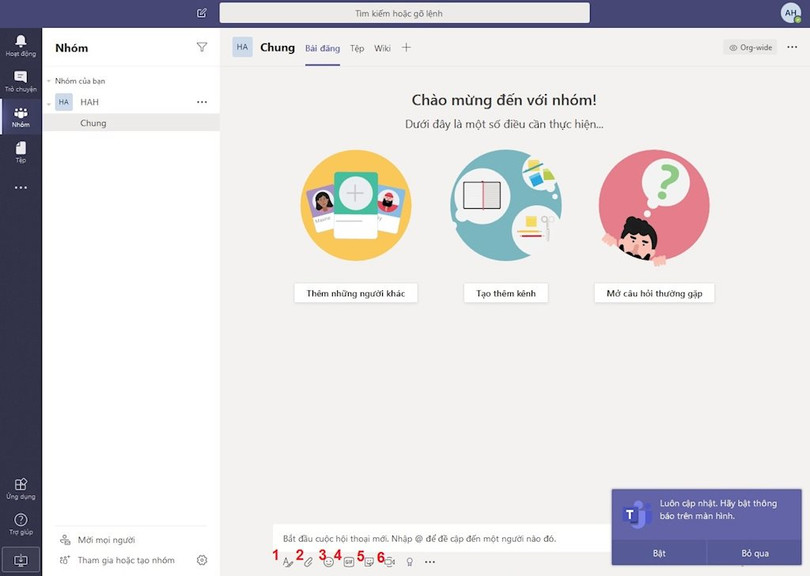The width and height of the screenshot is (810, 576).
Task: Open the sticker picker in the compose toolbar
Action: (369, 562)
